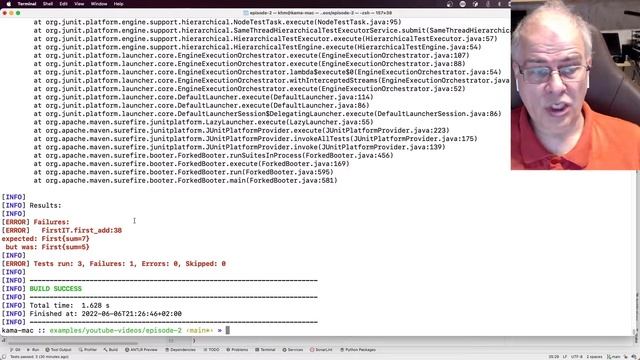Click the '[INFO] Results:' line

tap(31, 205)
